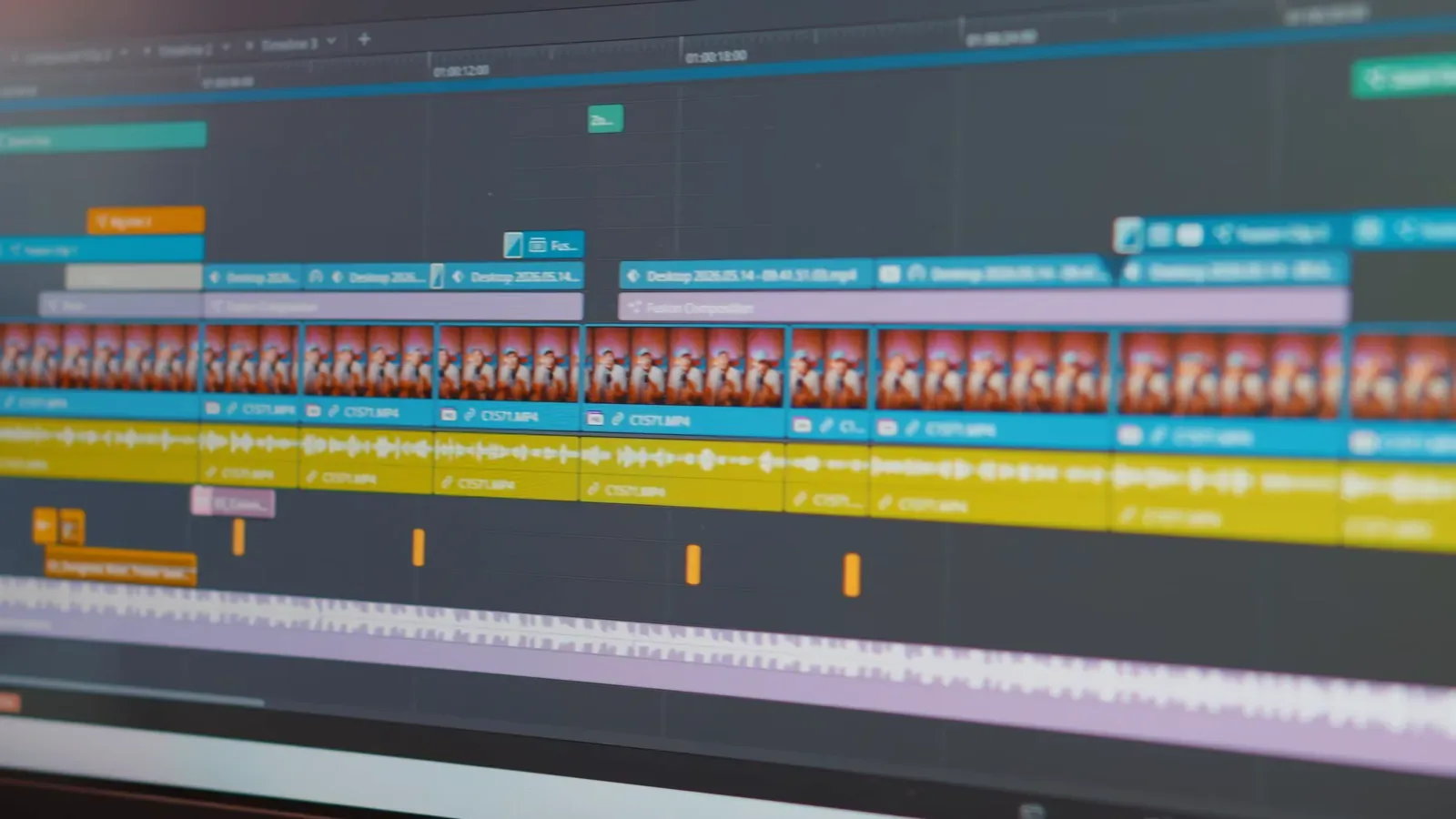Select the short 'C1...' video clip thumbnail
This screenshot has height=819, width=1456.
(828, 369)
